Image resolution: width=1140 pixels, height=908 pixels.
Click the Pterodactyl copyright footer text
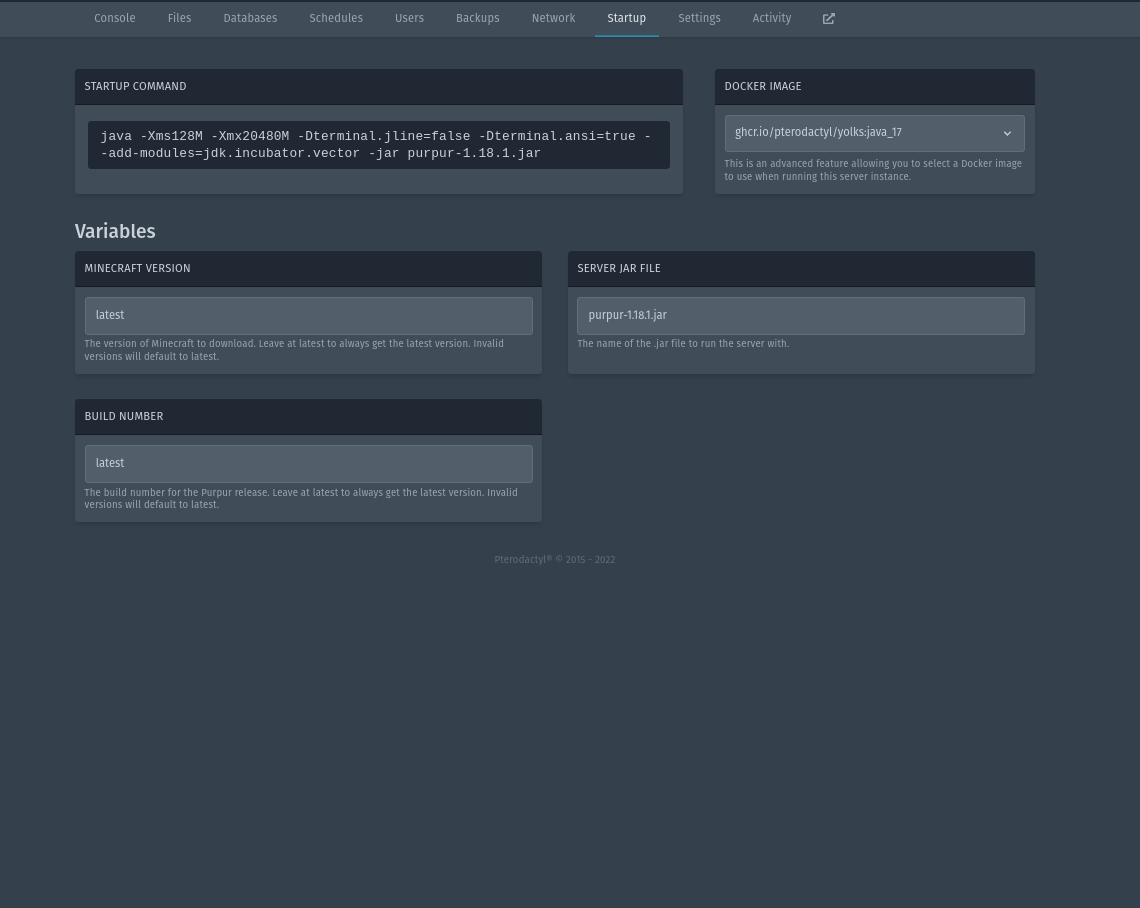(x=555, y=560)
